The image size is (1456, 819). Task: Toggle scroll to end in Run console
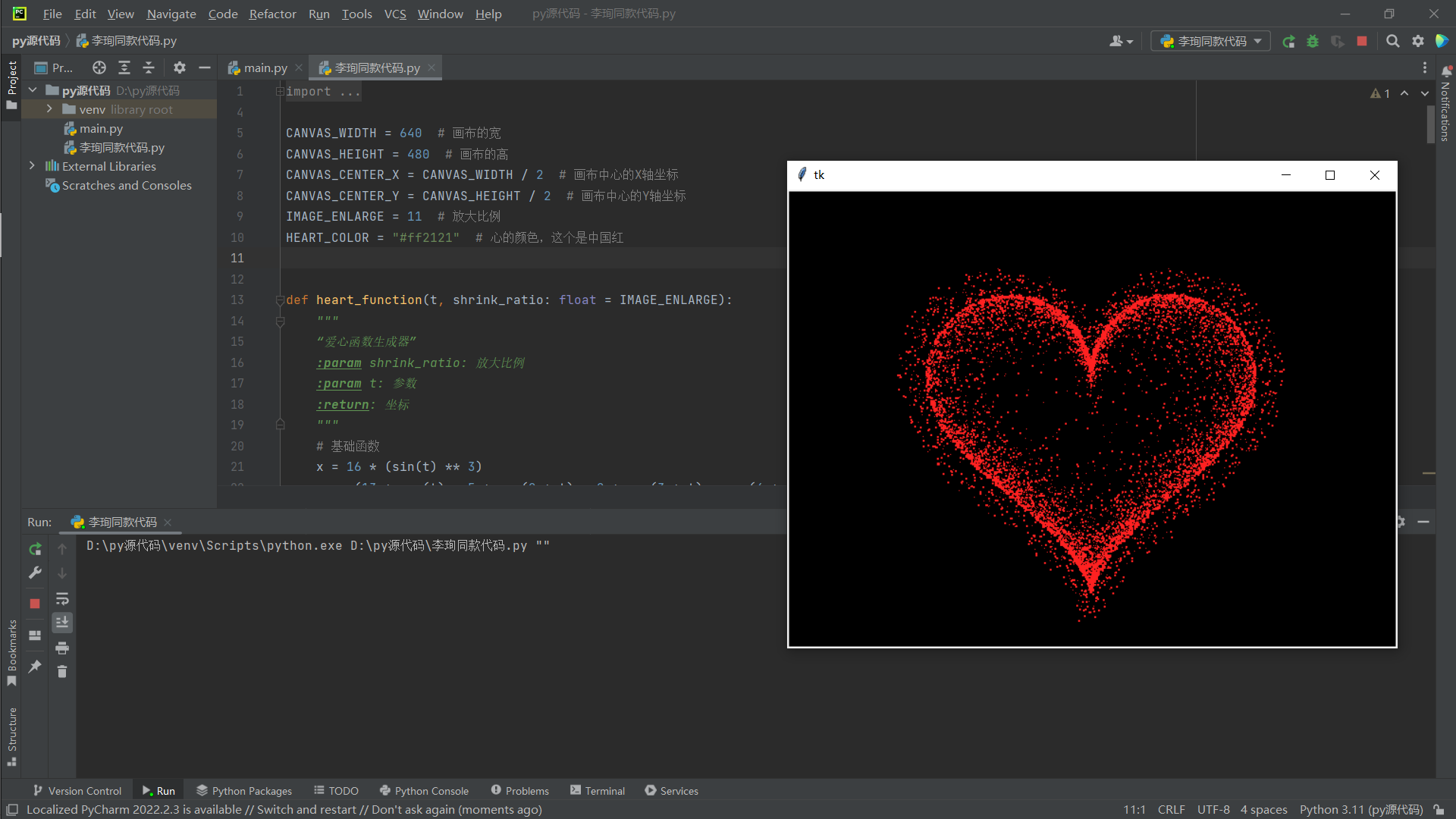[62, 623]
